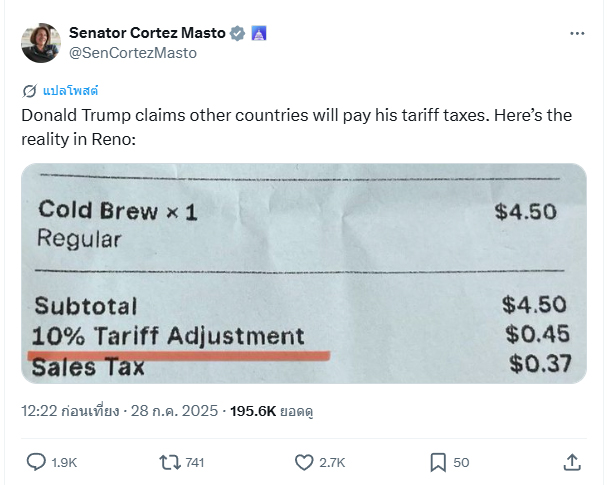Click the 741 reposts count
Viewport: 608px width, 485px height.
click(196, 462)
